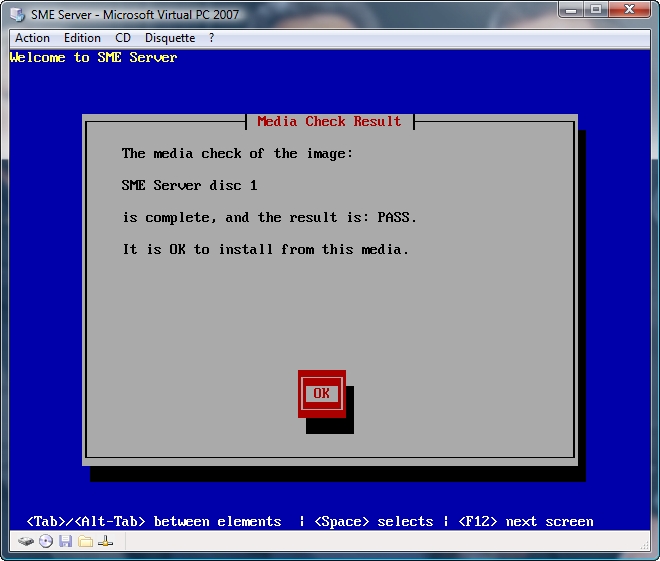Click the CD drive status icon
The image size is (660, 561).
click(46, 541)
